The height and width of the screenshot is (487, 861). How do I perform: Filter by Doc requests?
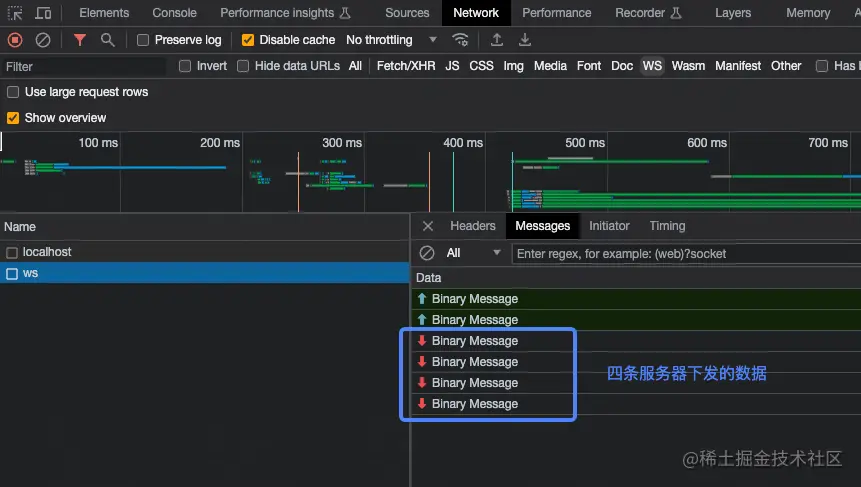click(x=622, y=66)
